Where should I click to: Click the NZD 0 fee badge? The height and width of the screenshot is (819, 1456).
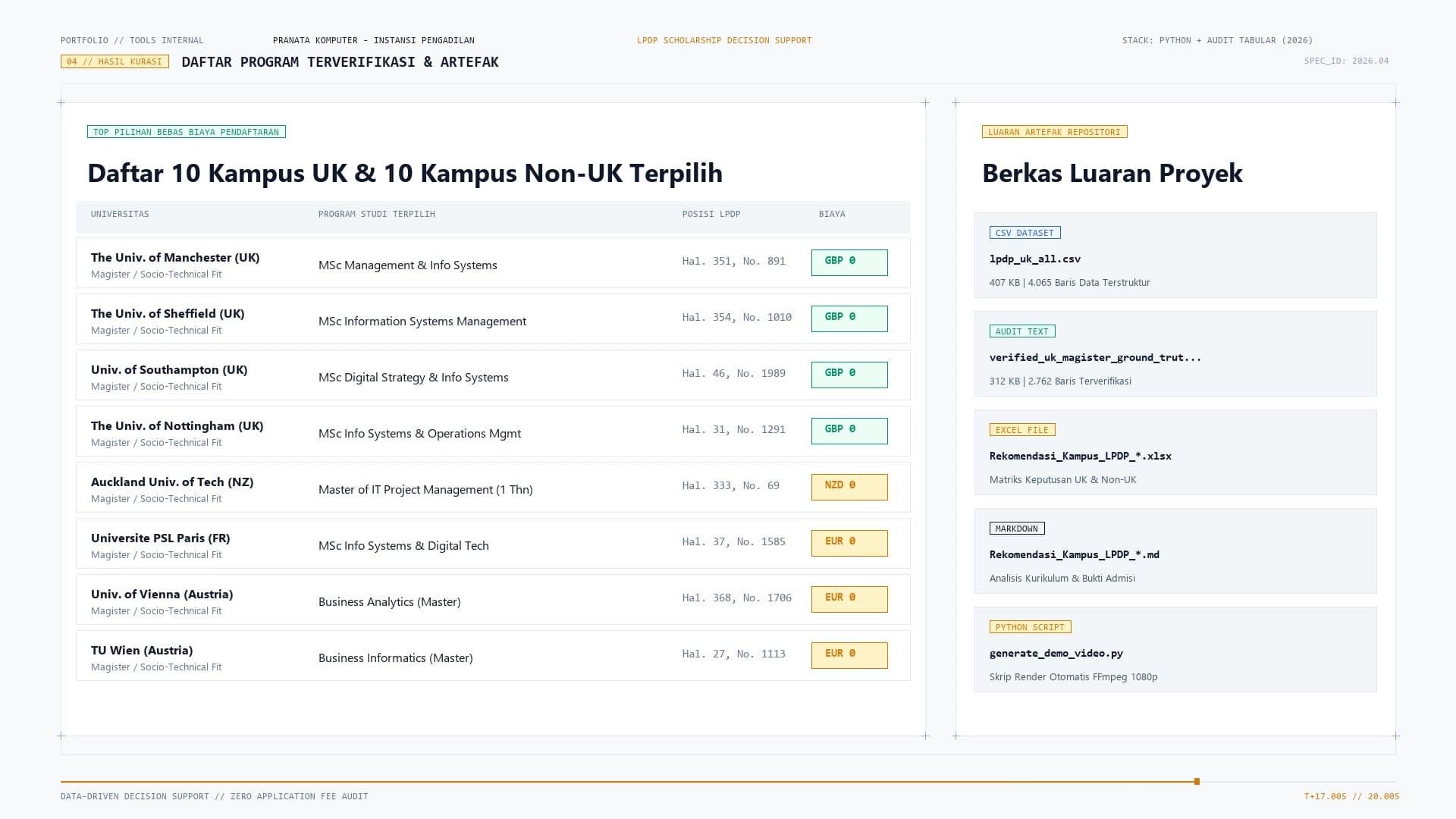(x=849, y=487)
